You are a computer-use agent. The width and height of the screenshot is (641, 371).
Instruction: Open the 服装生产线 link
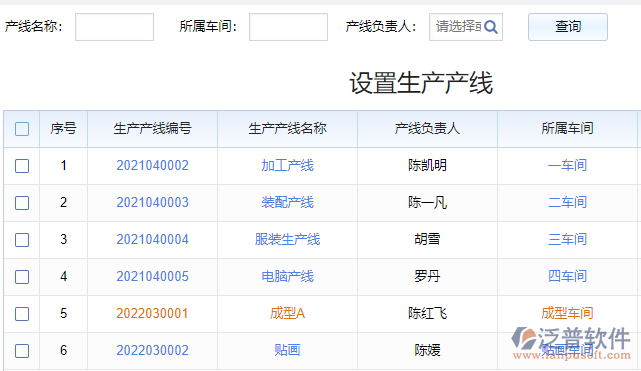(287, 239)
